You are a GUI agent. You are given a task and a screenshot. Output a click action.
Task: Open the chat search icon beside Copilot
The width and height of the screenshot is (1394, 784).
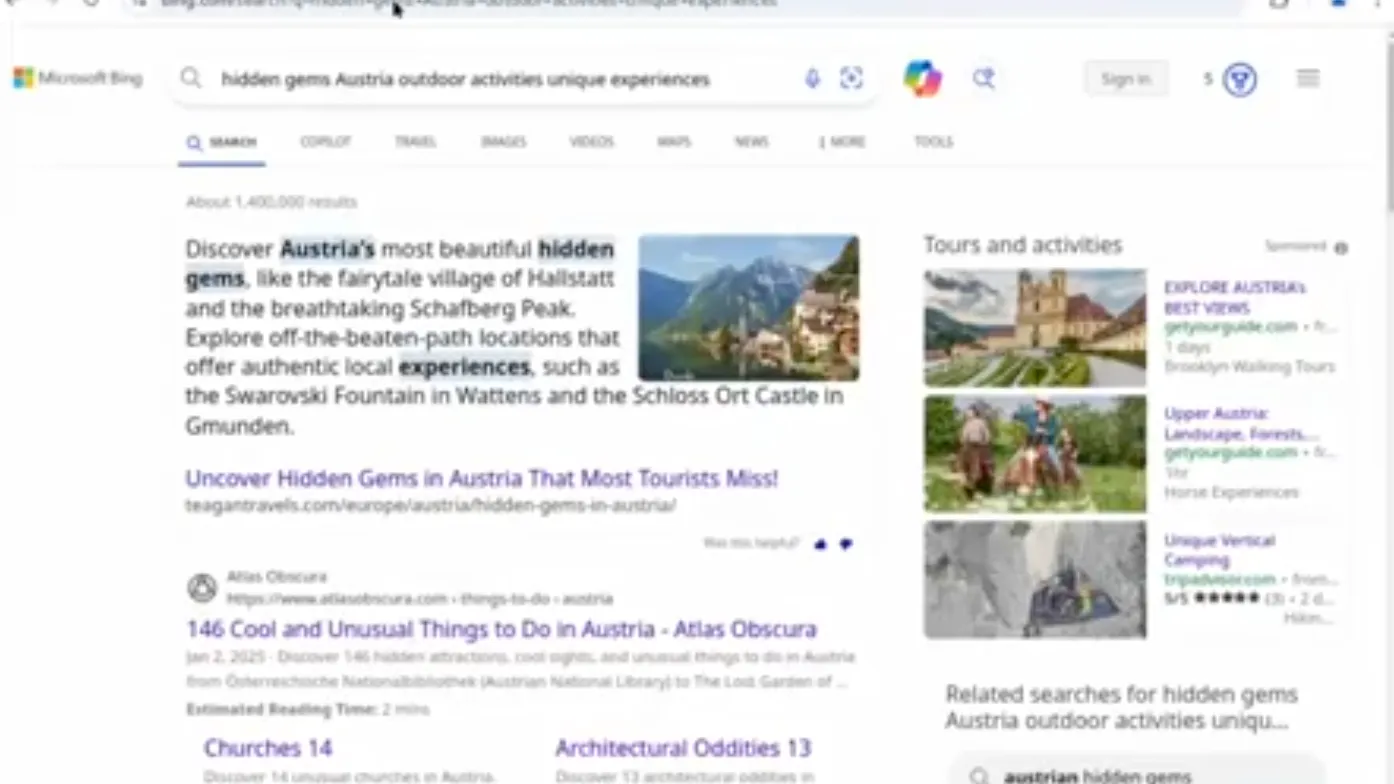pyautogui.click(x=984, y=79)
